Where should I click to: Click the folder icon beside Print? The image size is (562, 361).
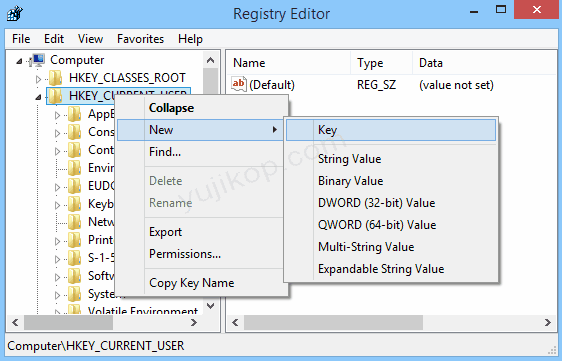pyautogui.click(x=75, y=240)
